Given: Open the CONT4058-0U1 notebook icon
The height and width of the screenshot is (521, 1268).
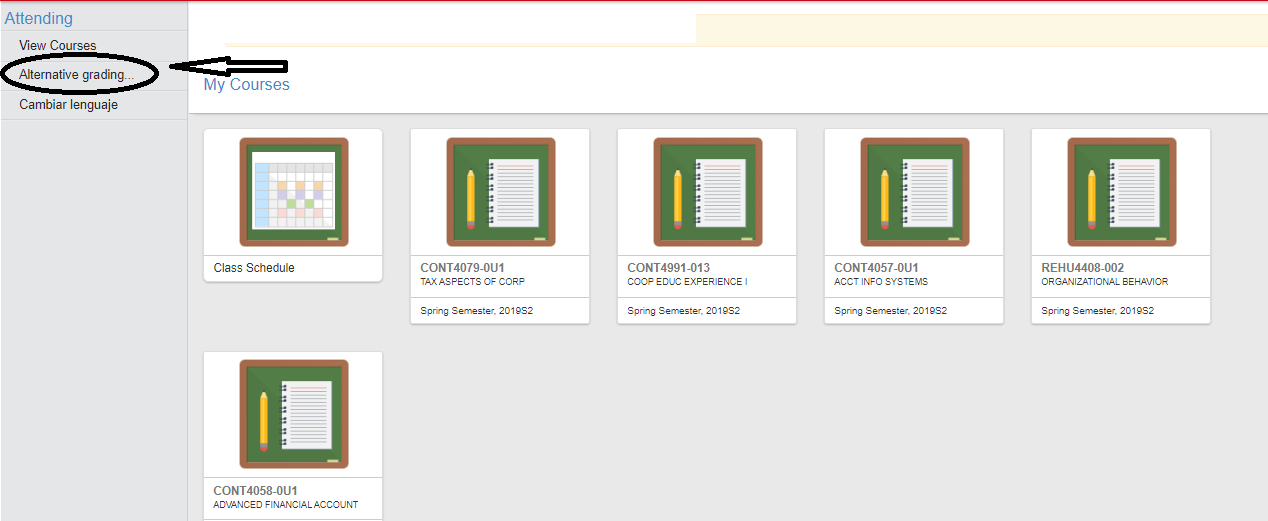Looking at the screenshot, I should (293, 414).
